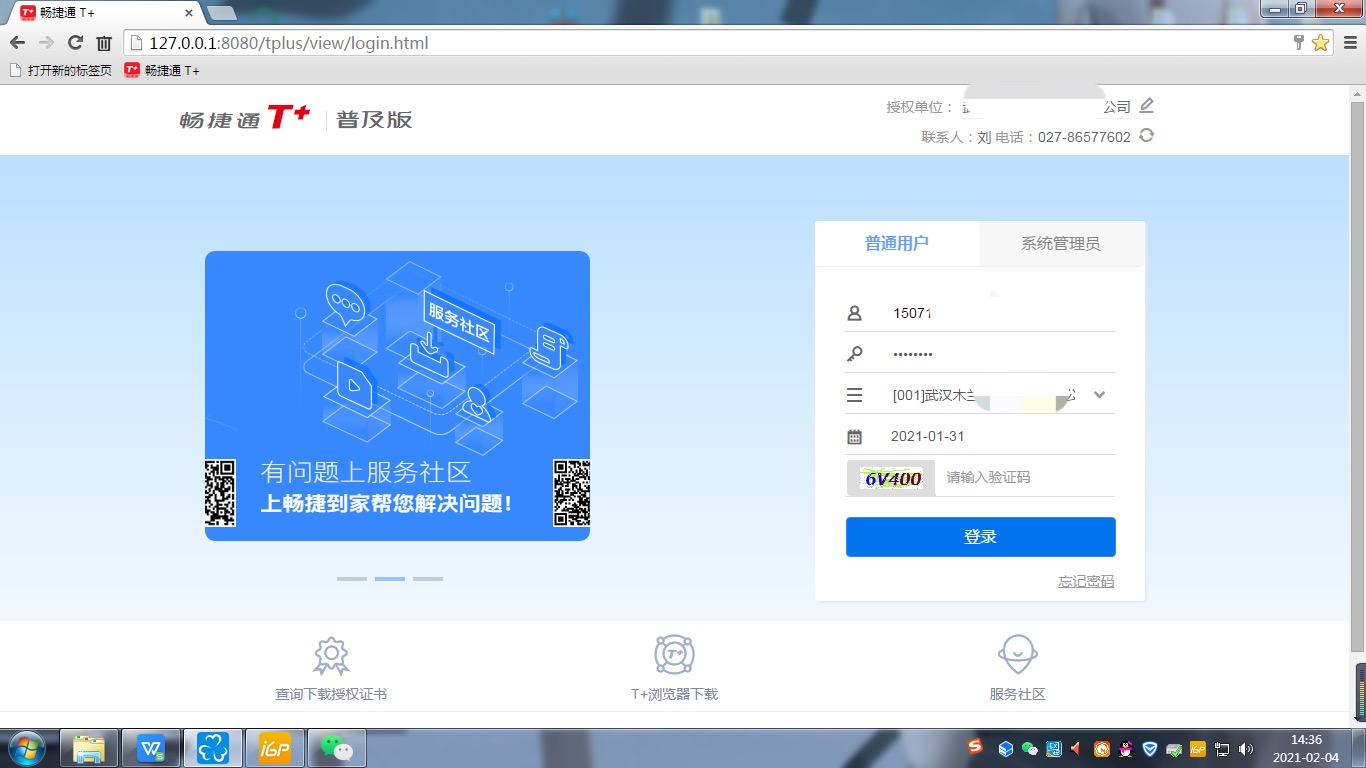Click the speaker volume tray icon
This screenshot has width=1366, height=768.
coord(1245,748)
